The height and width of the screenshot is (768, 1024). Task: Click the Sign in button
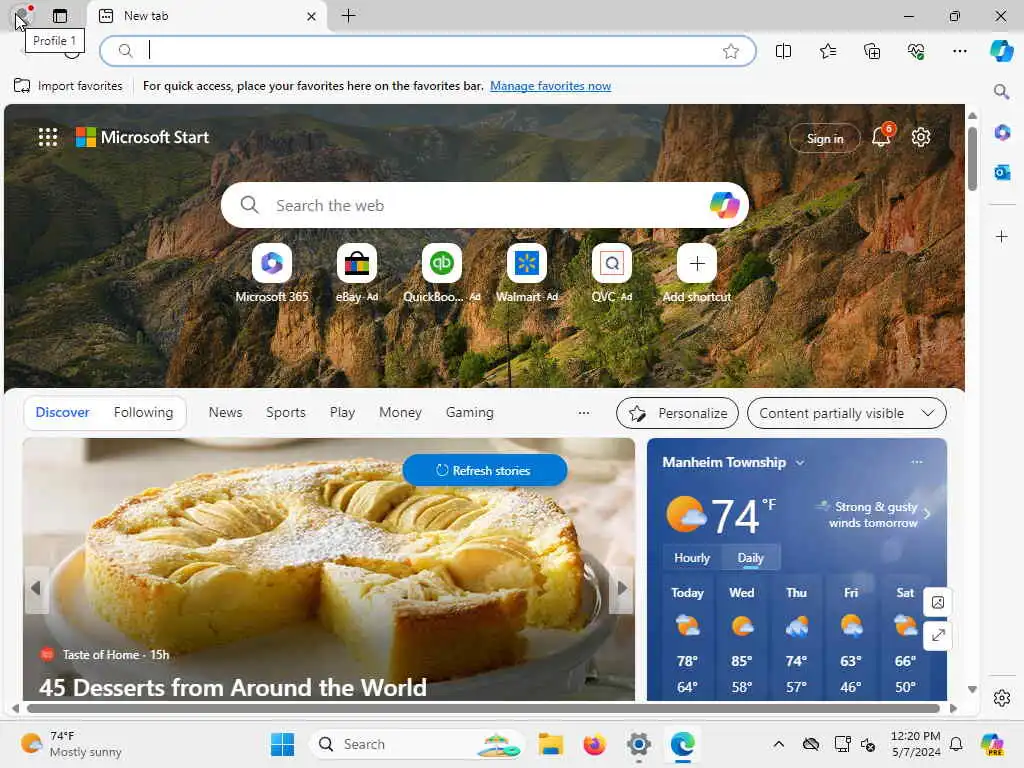(825, 138)
